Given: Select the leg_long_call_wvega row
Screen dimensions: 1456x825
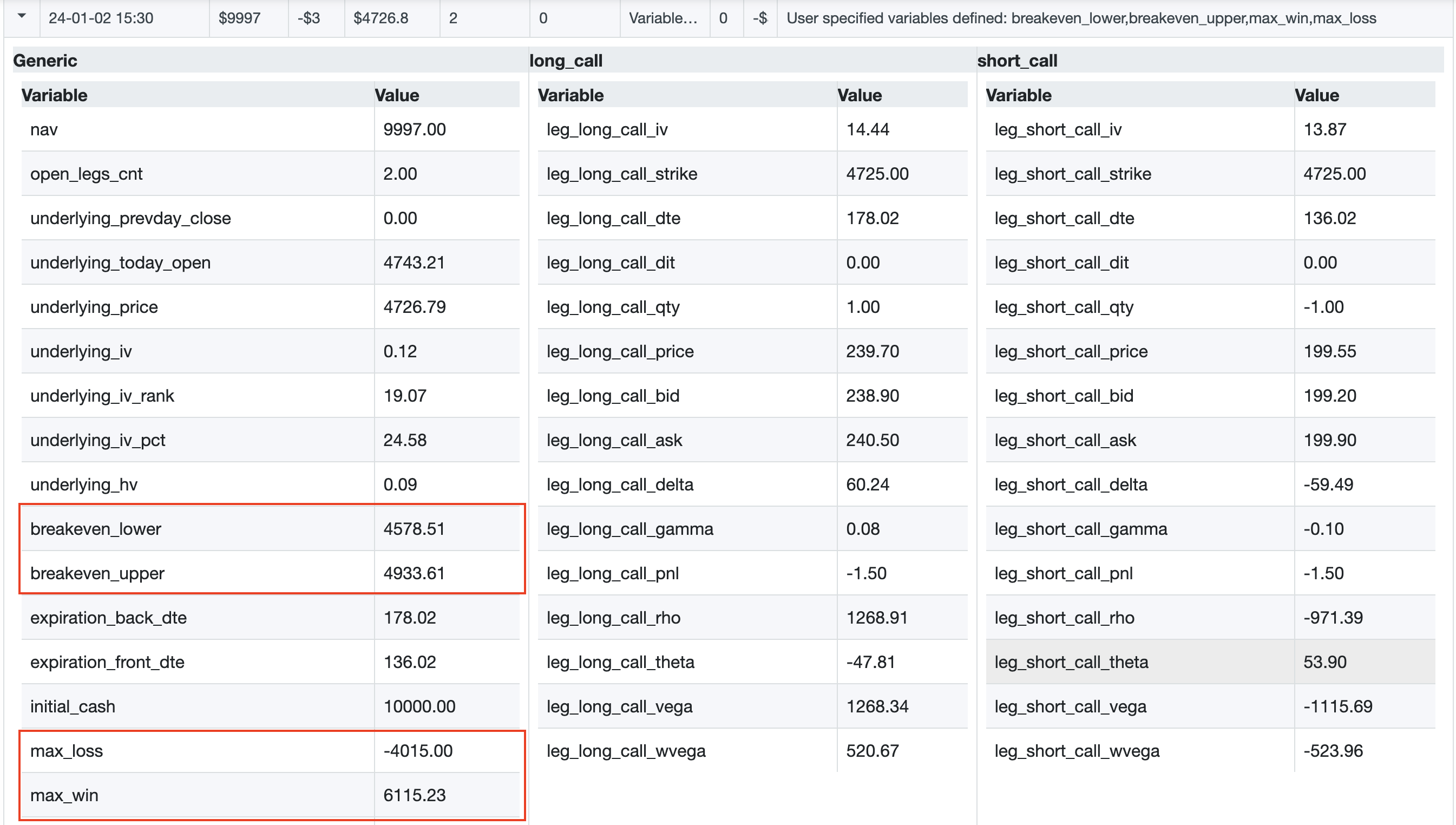Looking at the screenshot, I should (626, 751).
